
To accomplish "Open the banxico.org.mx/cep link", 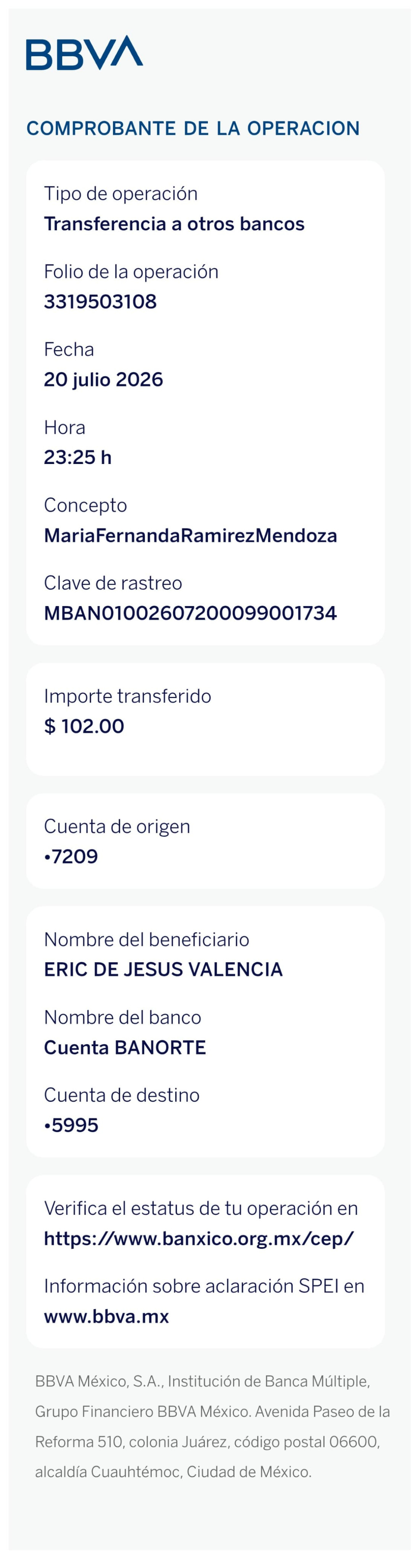I will pyautogui.click(x=199, y=1239).
